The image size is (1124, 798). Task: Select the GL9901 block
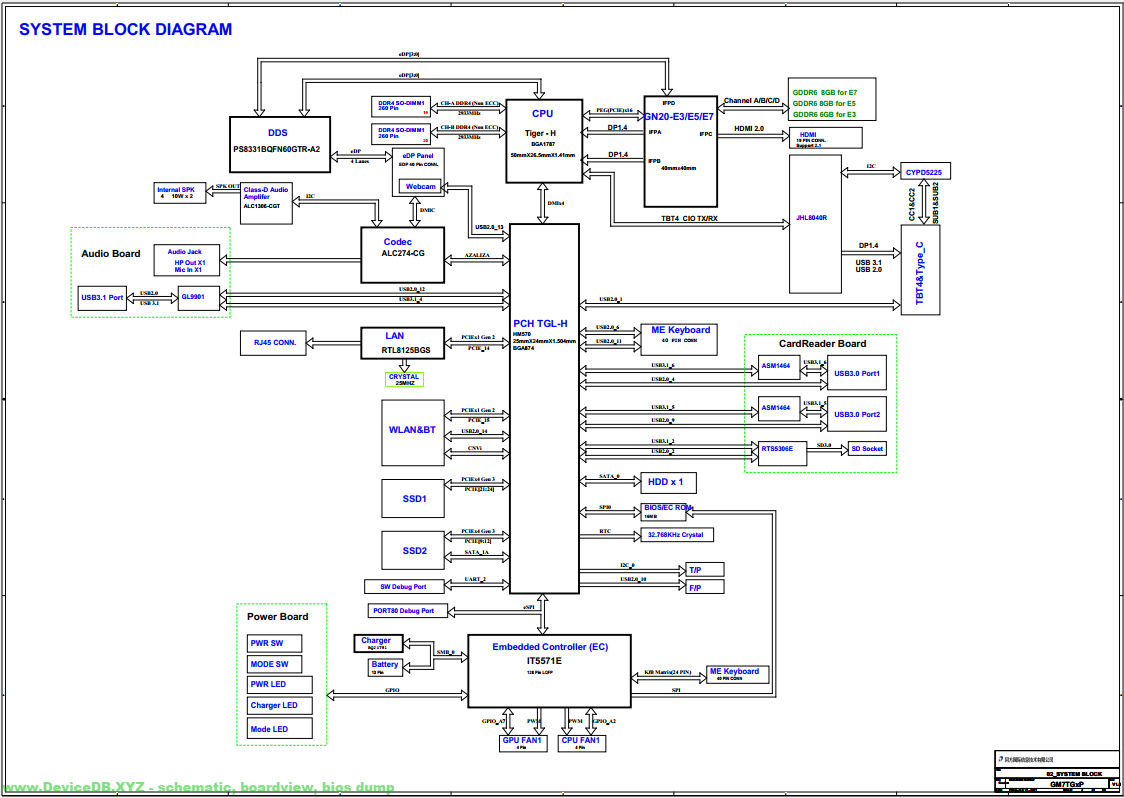[200, 298]
